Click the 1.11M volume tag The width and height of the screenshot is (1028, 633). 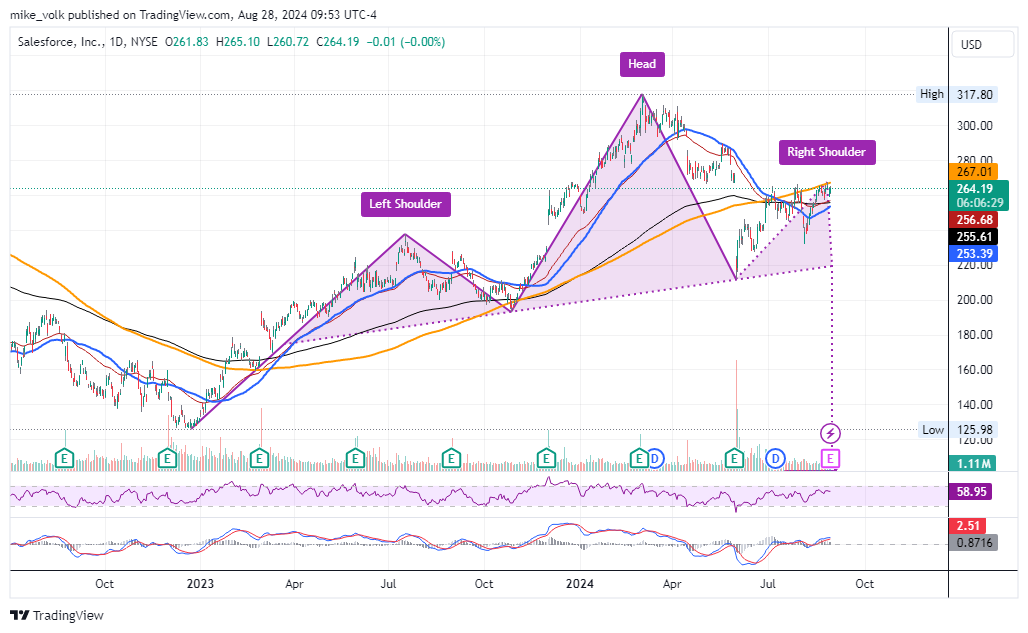coord(973,463)
